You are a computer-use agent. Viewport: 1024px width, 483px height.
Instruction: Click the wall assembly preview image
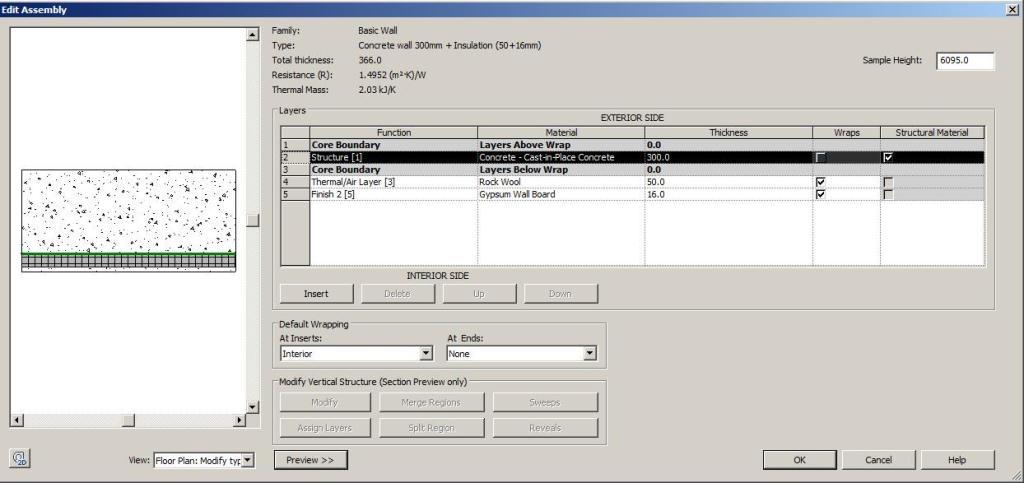(x=129, y=220)
